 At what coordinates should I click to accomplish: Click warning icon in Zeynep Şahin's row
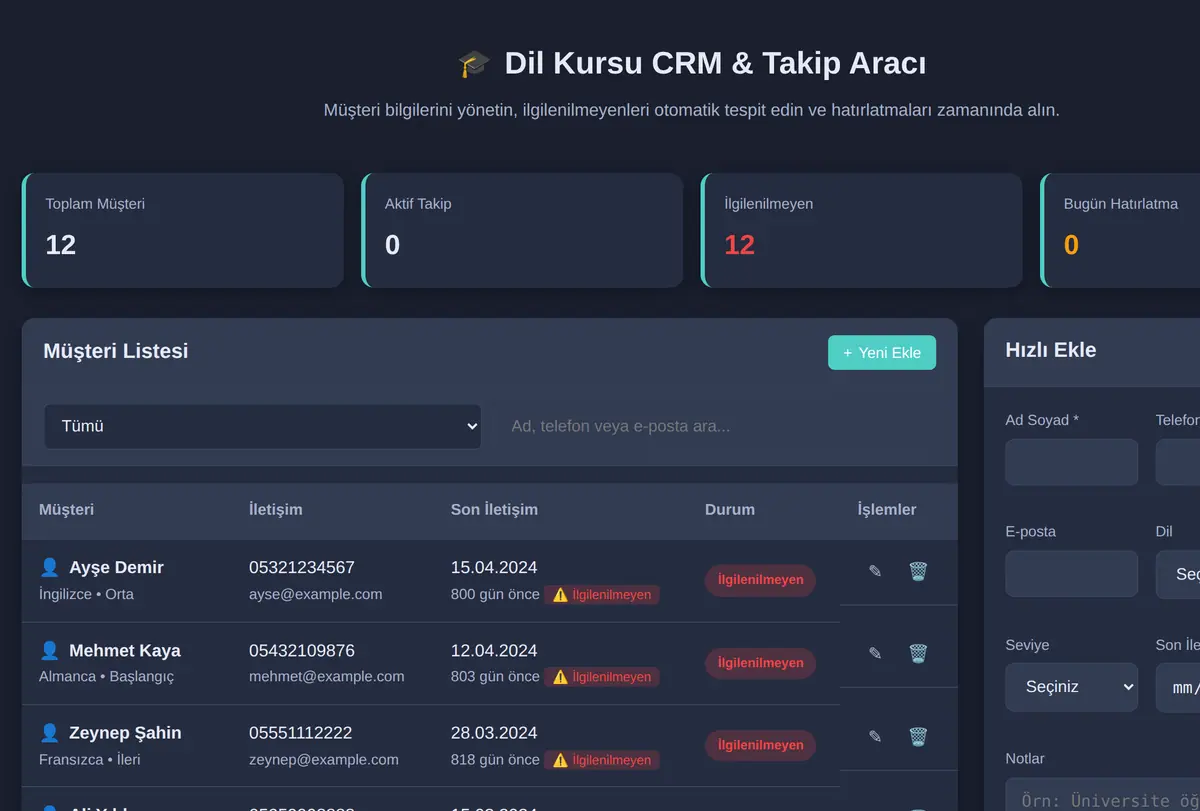pyautogui.click(x=560, y=760)
